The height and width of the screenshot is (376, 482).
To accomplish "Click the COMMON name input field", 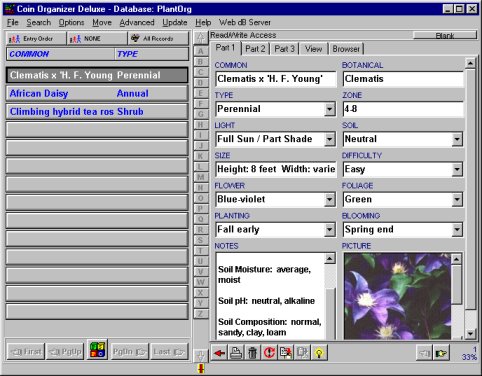I will [276, 79].
